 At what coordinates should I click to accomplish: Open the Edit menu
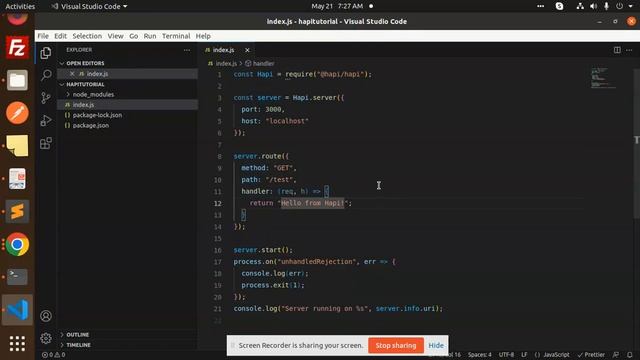60,36
